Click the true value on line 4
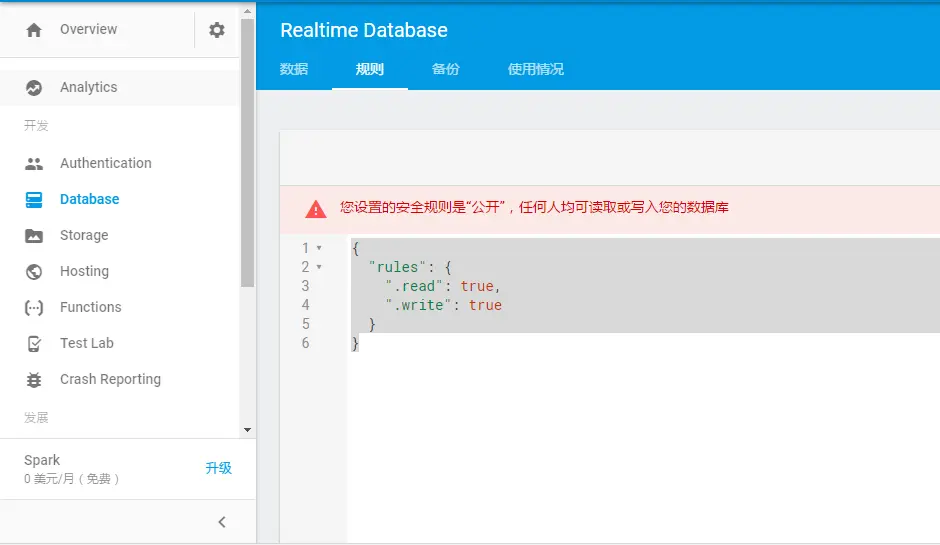Image resolution: width=940 pixels, height=545 pixels. (485, 305)
